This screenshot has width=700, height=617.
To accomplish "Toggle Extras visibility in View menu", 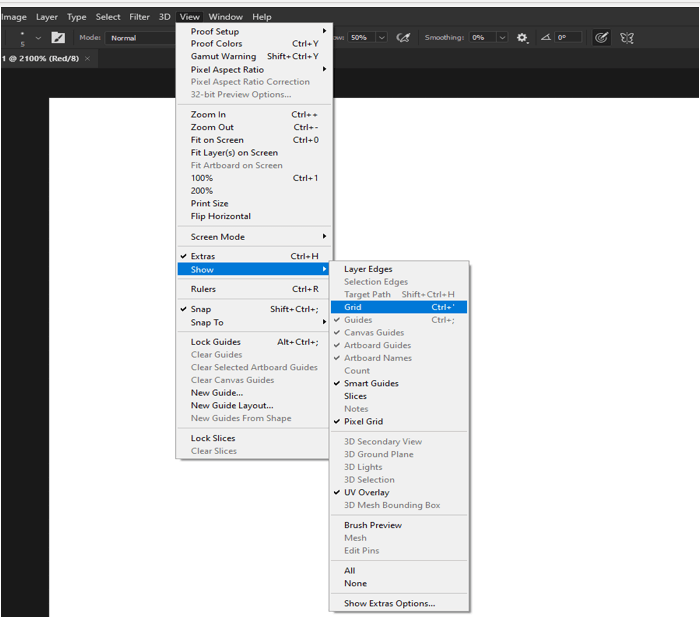I will pos(202,257).
